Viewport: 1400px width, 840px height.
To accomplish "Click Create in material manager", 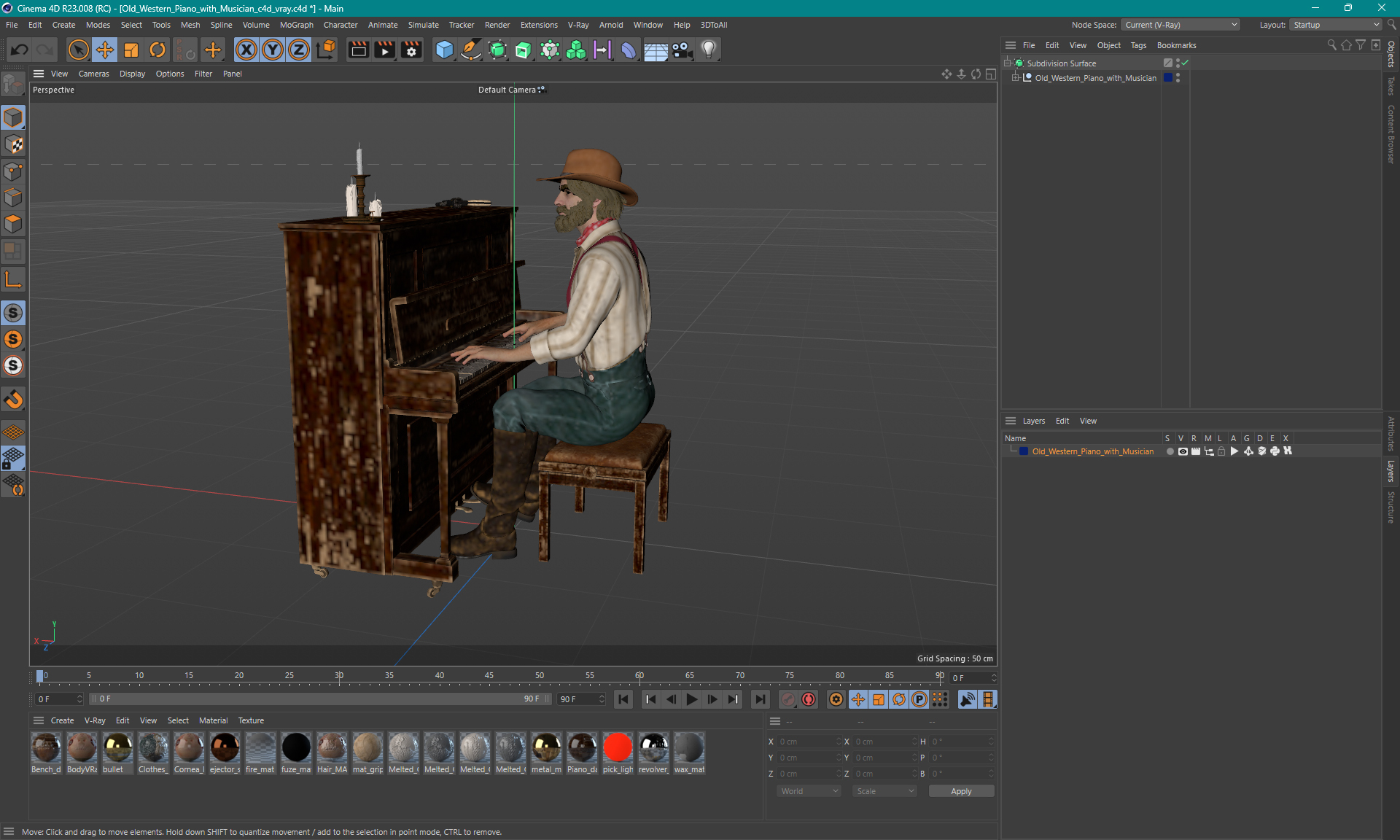I will click(x=62, y=720).
